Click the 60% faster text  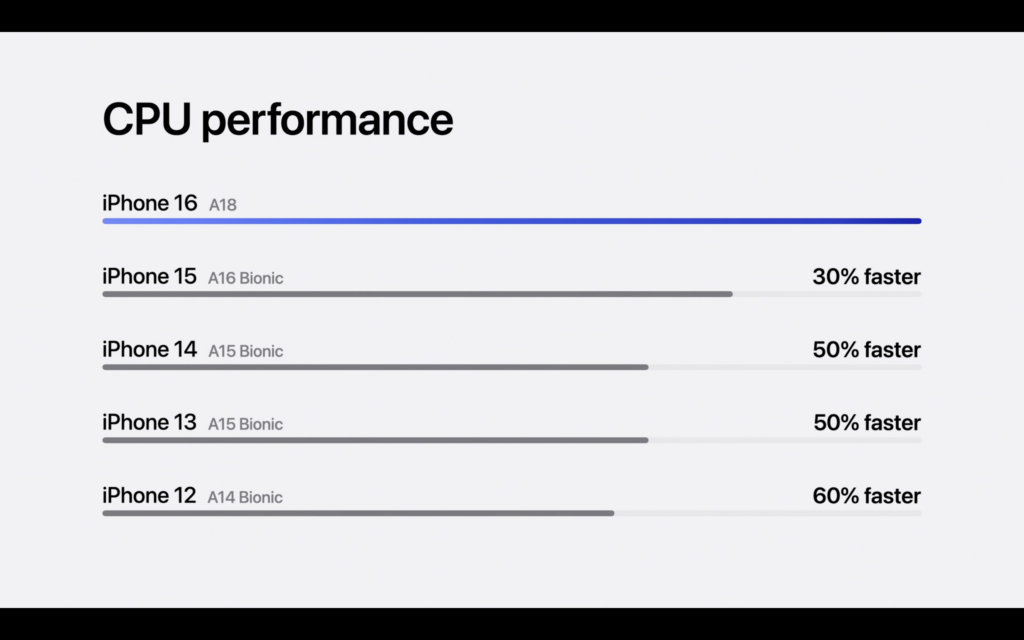866,496
